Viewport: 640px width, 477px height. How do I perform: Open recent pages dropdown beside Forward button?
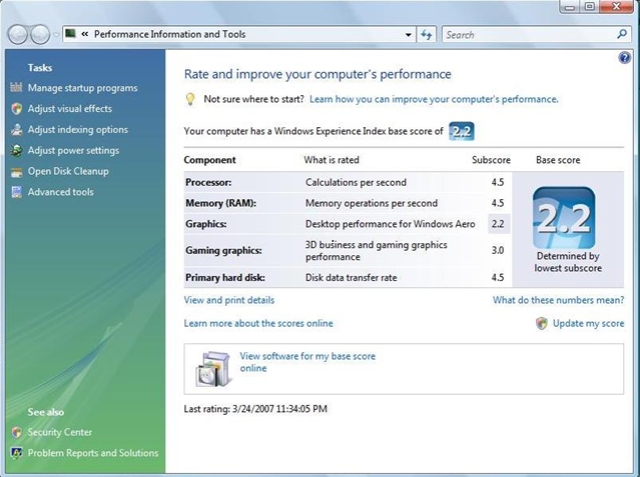click(x=56, y=35)
